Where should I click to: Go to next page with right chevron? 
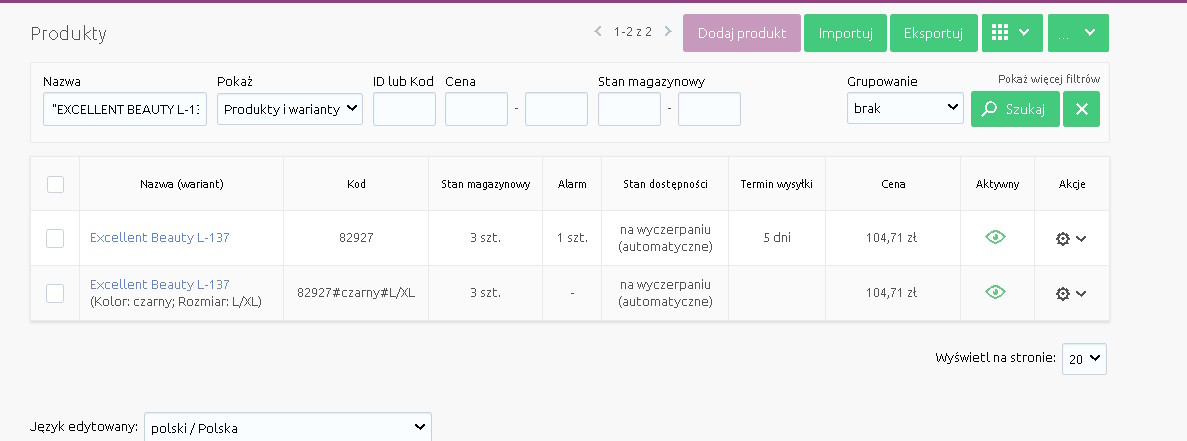[668, 32]
